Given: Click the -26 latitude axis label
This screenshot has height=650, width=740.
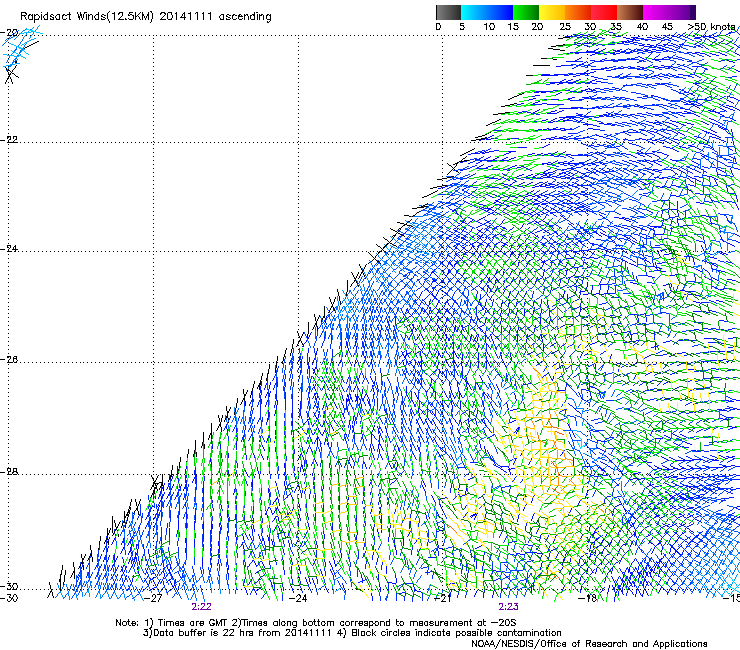Looking at the screenshot, I should (x=9, y=360).
